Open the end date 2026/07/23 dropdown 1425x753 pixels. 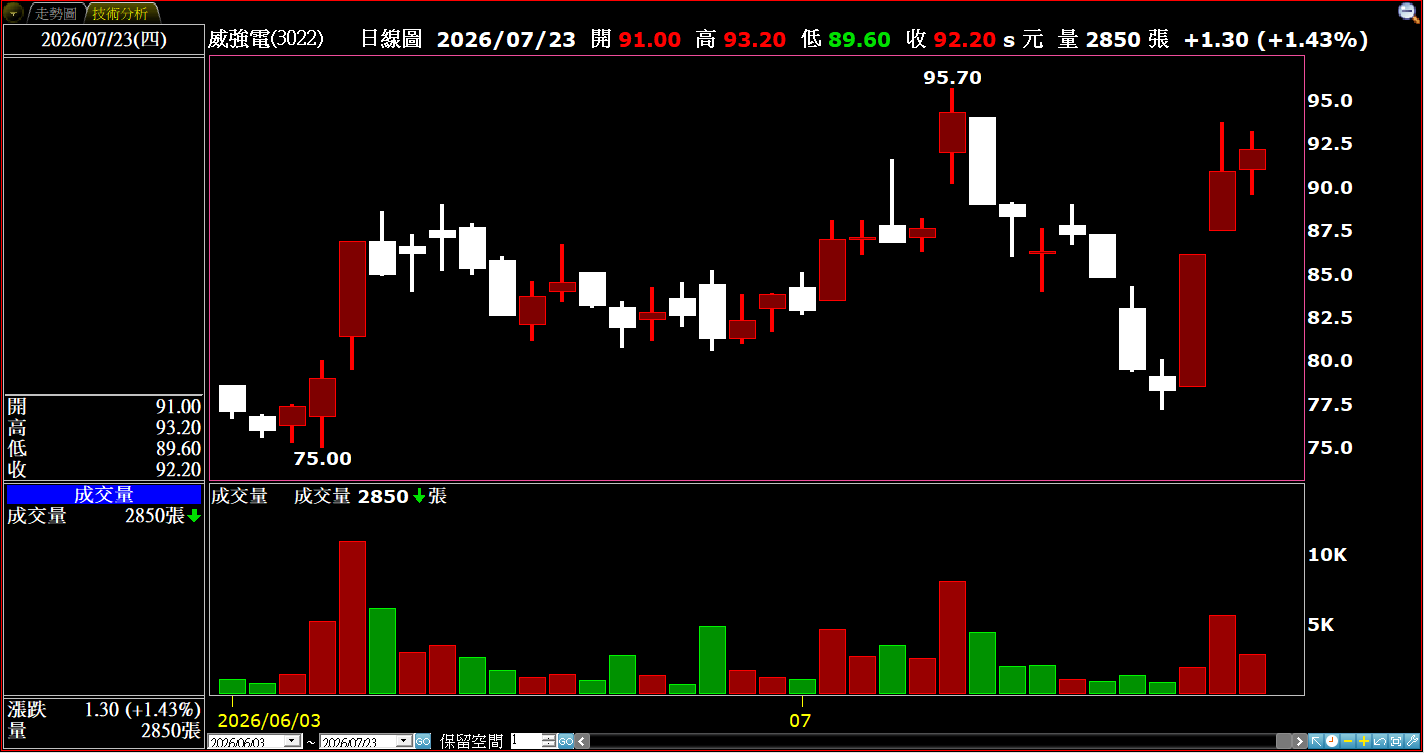[404, 741]
